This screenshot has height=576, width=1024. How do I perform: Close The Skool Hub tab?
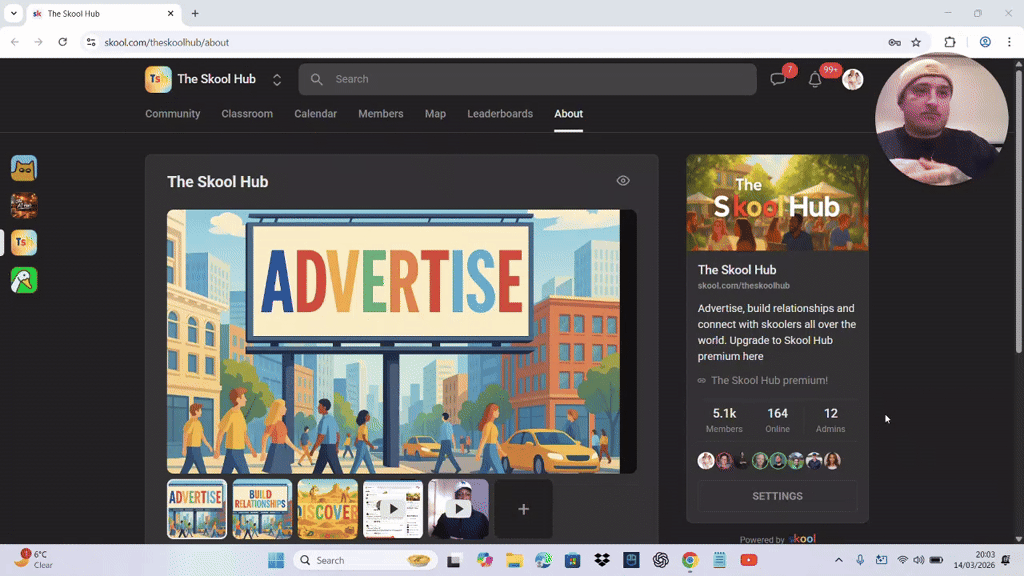[170, 13]
